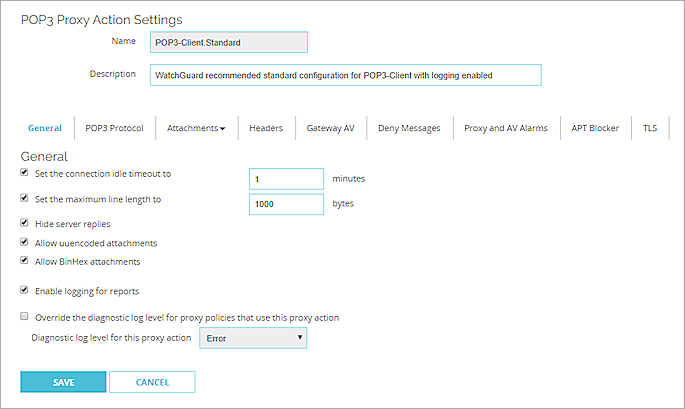Open the Headers tab

(x=265, y=128)
